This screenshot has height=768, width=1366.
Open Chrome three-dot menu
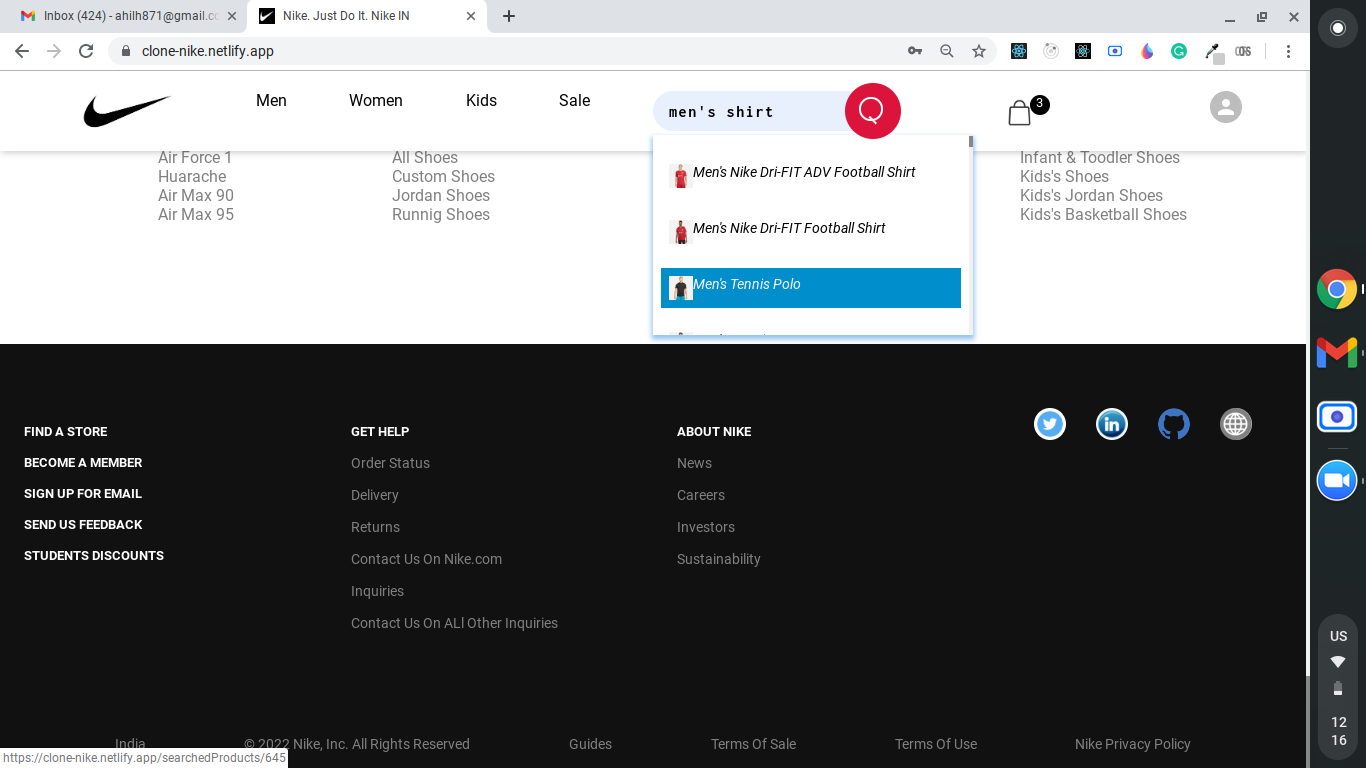point(1288,51)
